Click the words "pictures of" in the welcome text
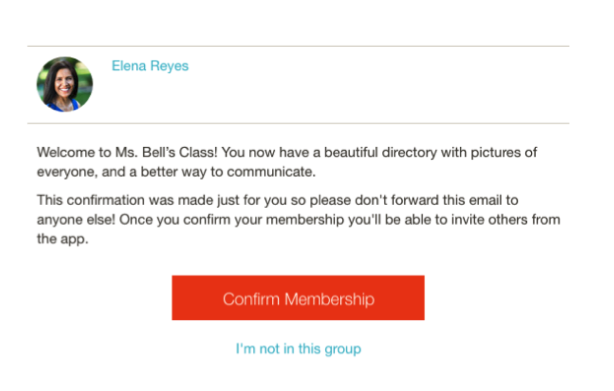614x391 pixels. (504, 153)
